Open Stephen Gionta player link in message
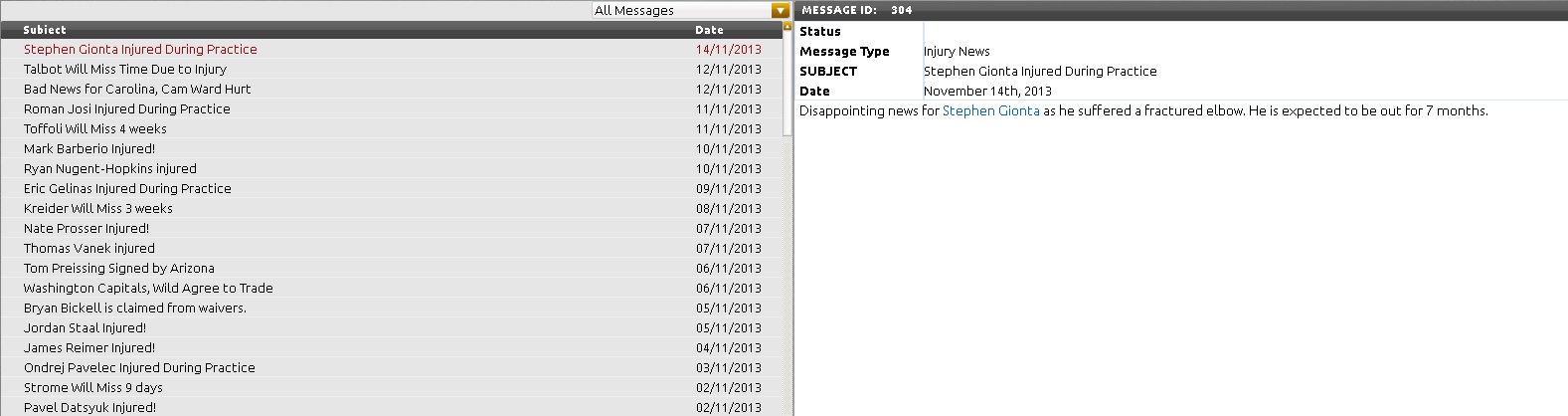1568x416 pixels. (990, 110)
